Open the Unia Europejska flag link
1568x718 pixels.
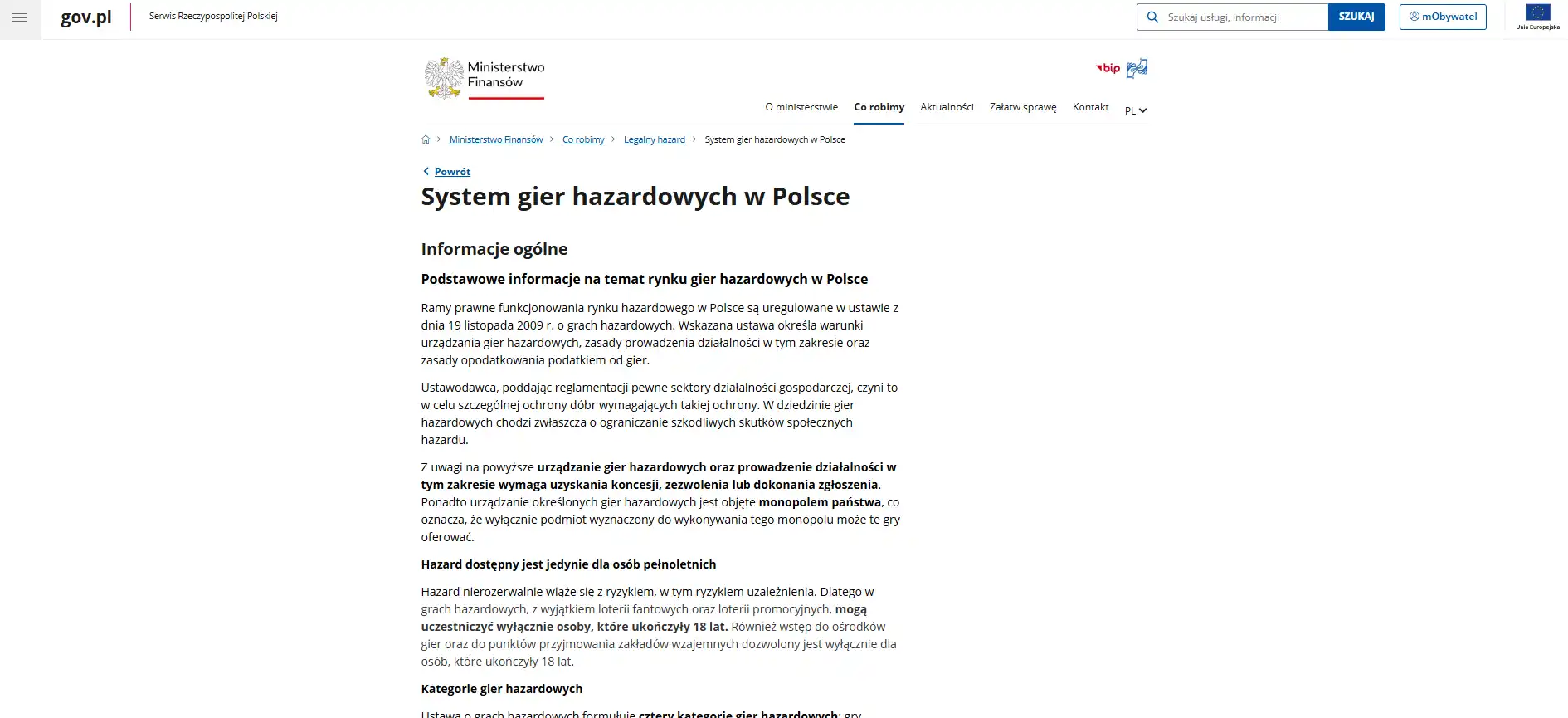pyautogui.click(x=1537, y=17)
